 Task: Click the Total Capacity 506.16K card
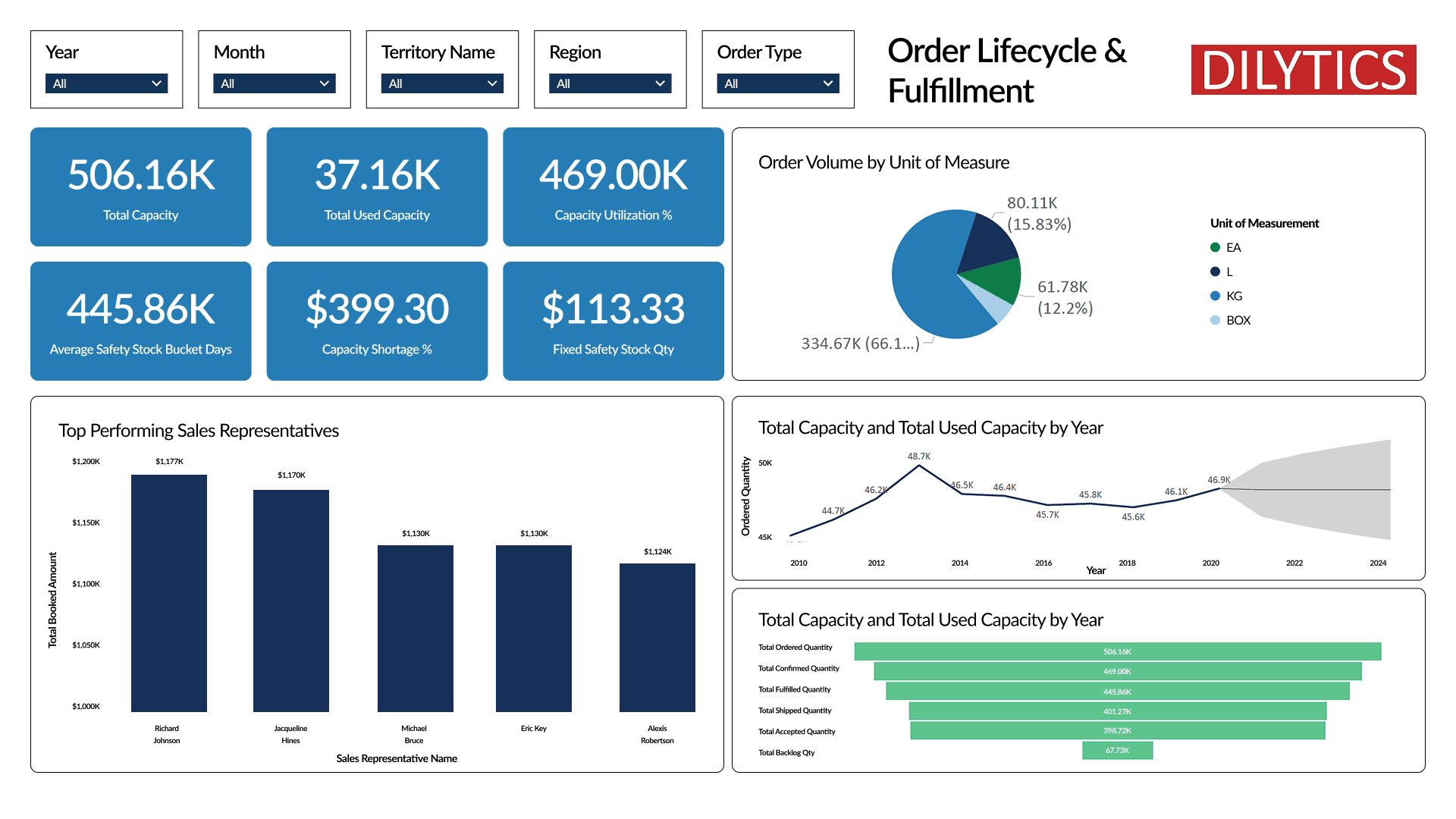[x=141, y=187]
